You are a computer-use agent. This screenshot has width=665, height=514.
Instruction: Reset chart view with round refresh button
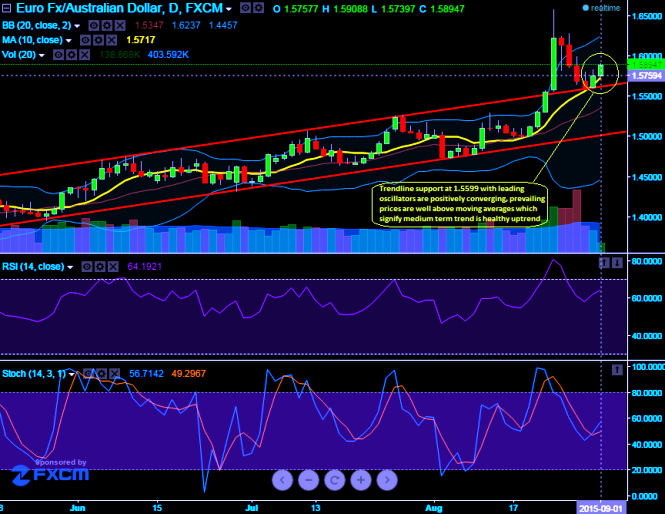click(335, 480)
